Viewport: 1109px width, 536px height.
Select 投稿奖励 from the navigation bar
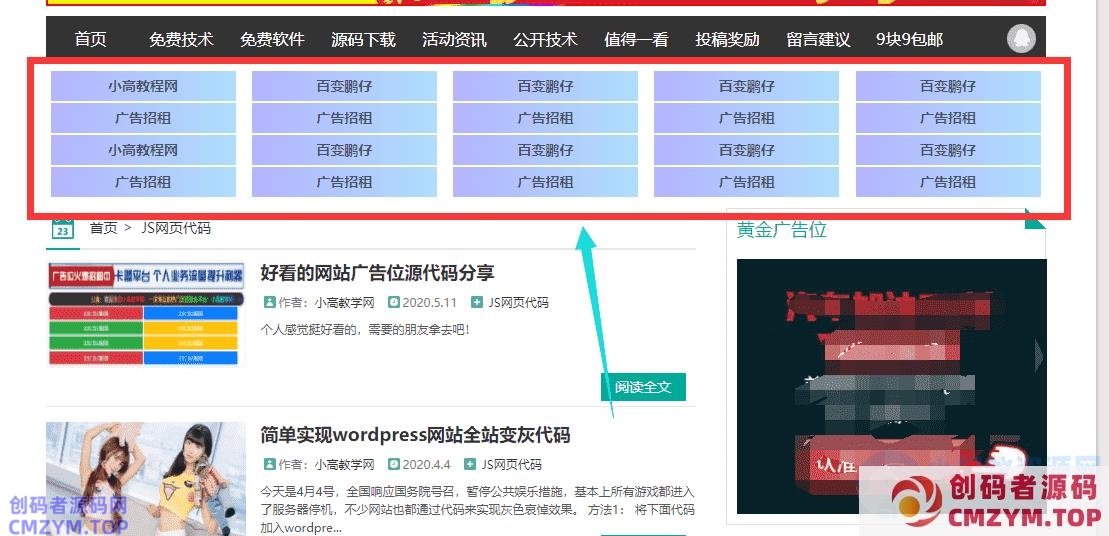coord(727,39)
